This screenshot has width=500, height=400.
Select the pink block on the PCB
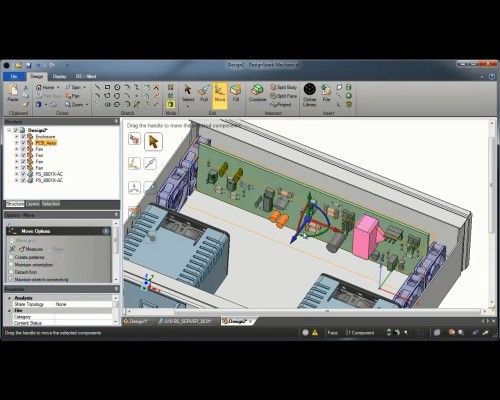tap(366, 237)
